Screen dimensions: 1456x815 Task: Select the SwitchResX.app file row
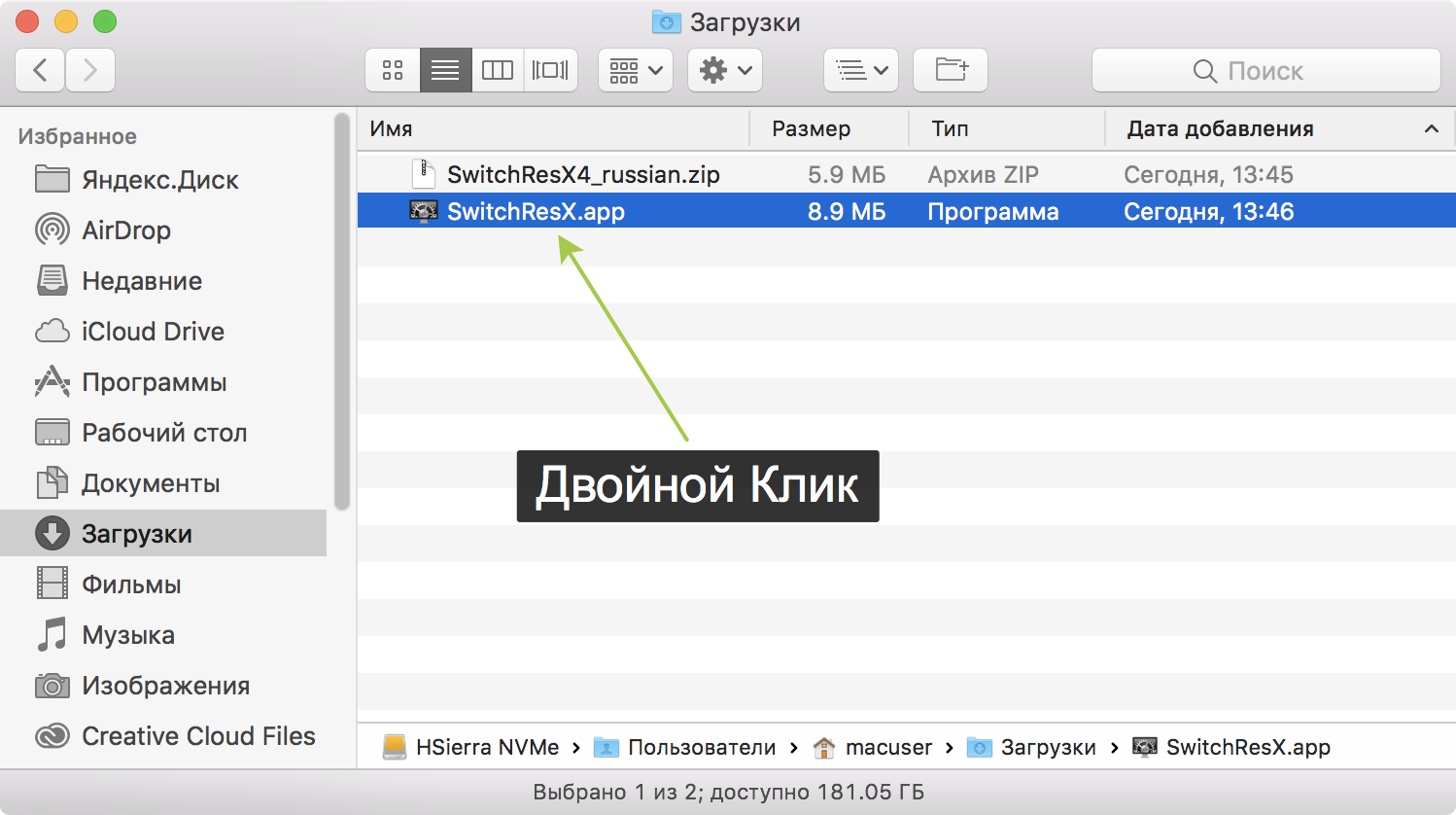point(906,211)
